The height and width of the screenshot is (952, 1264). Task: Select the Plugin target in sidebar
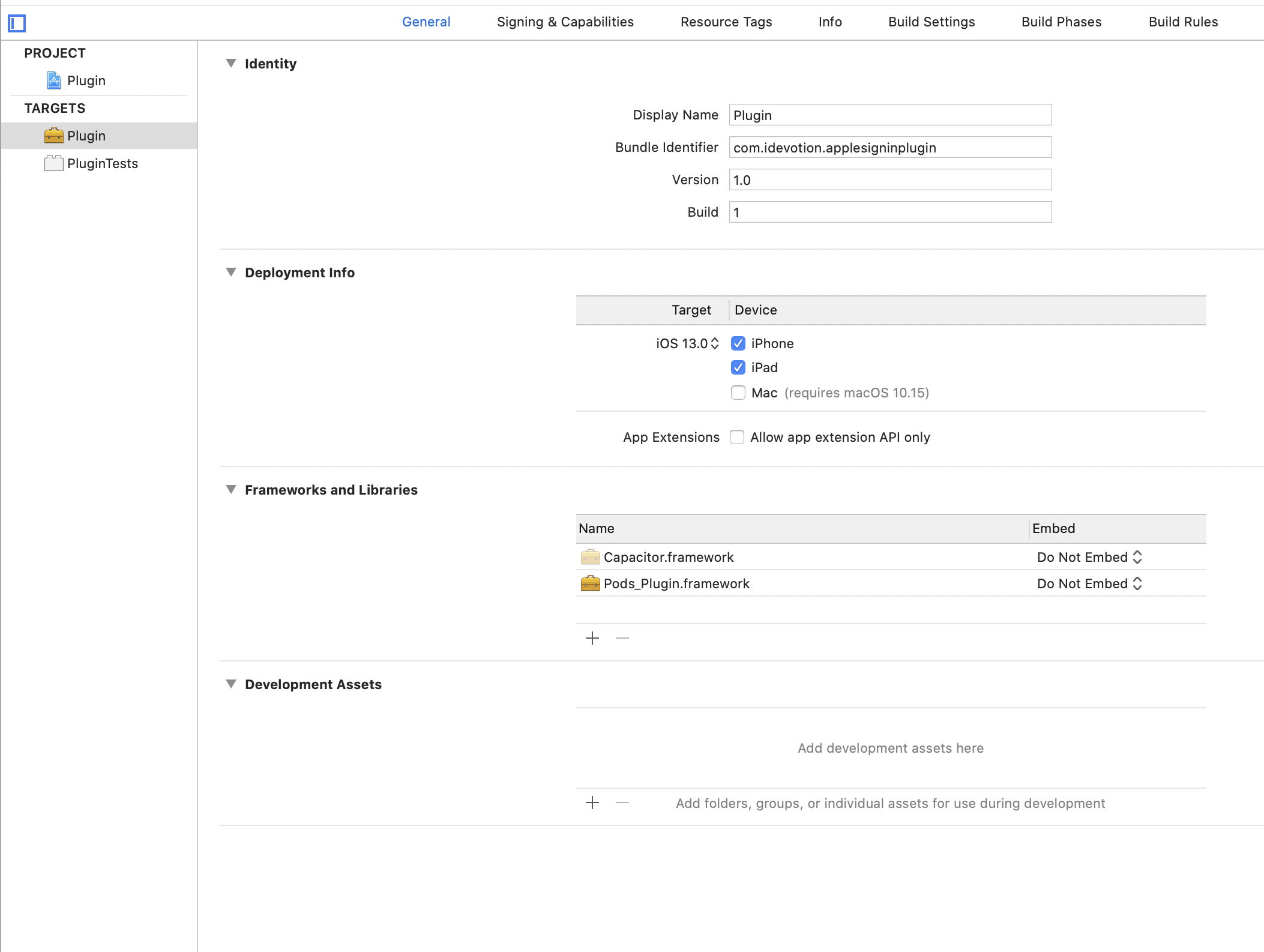(x=99, y=136)
